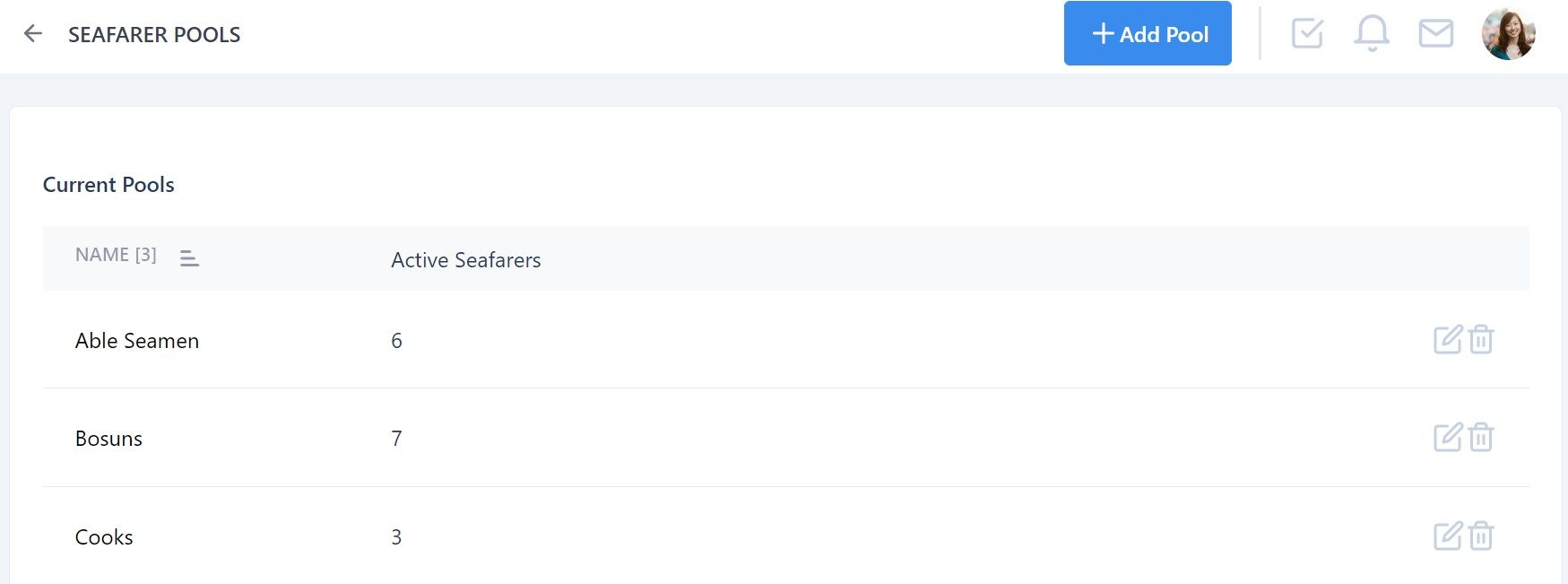The height and width of the screenshot is (584, 1568).
Task: Select the Cooks pool name
Action: tap(104, 537)
